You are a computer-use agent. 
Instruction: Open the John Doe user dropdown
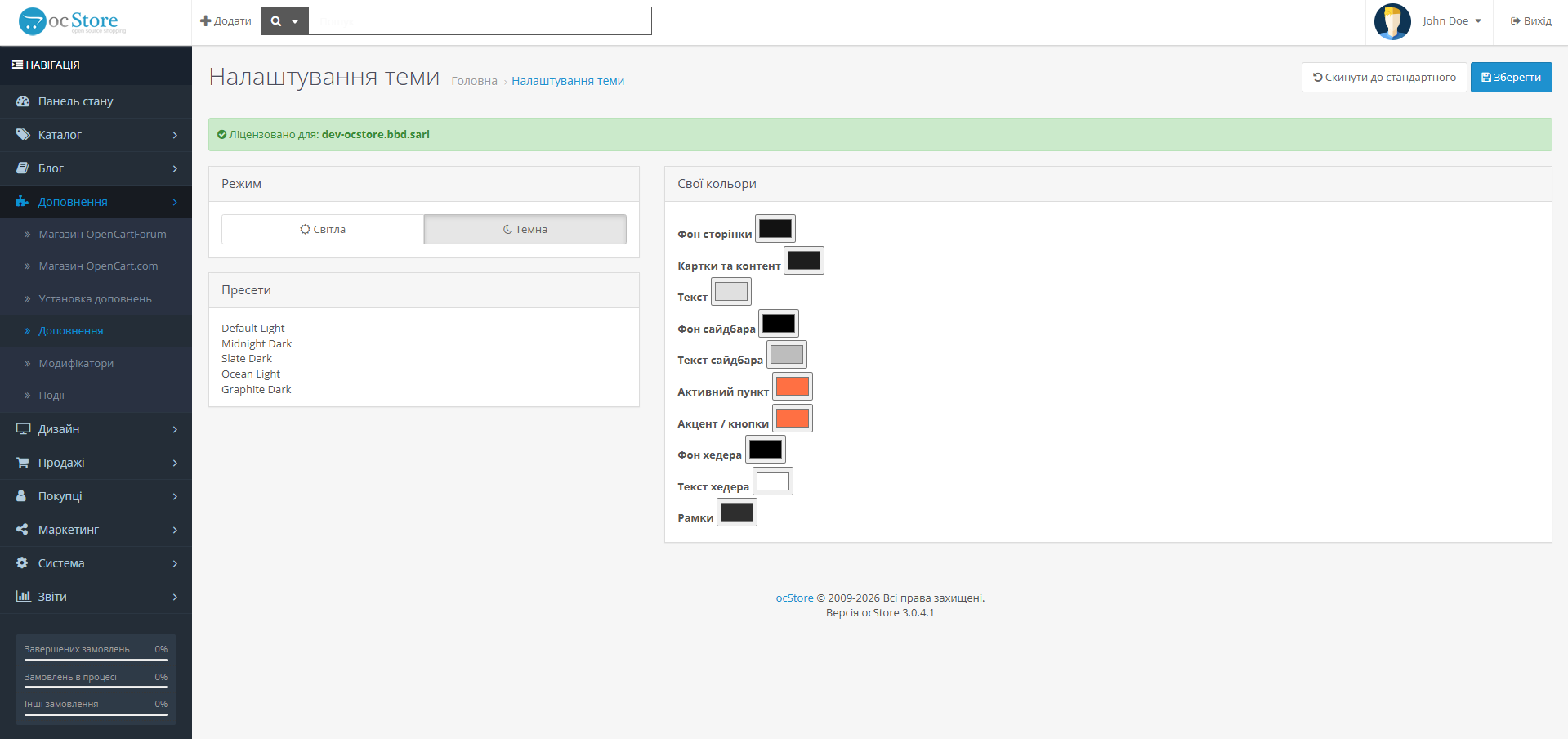click(x=1452, y=21)
